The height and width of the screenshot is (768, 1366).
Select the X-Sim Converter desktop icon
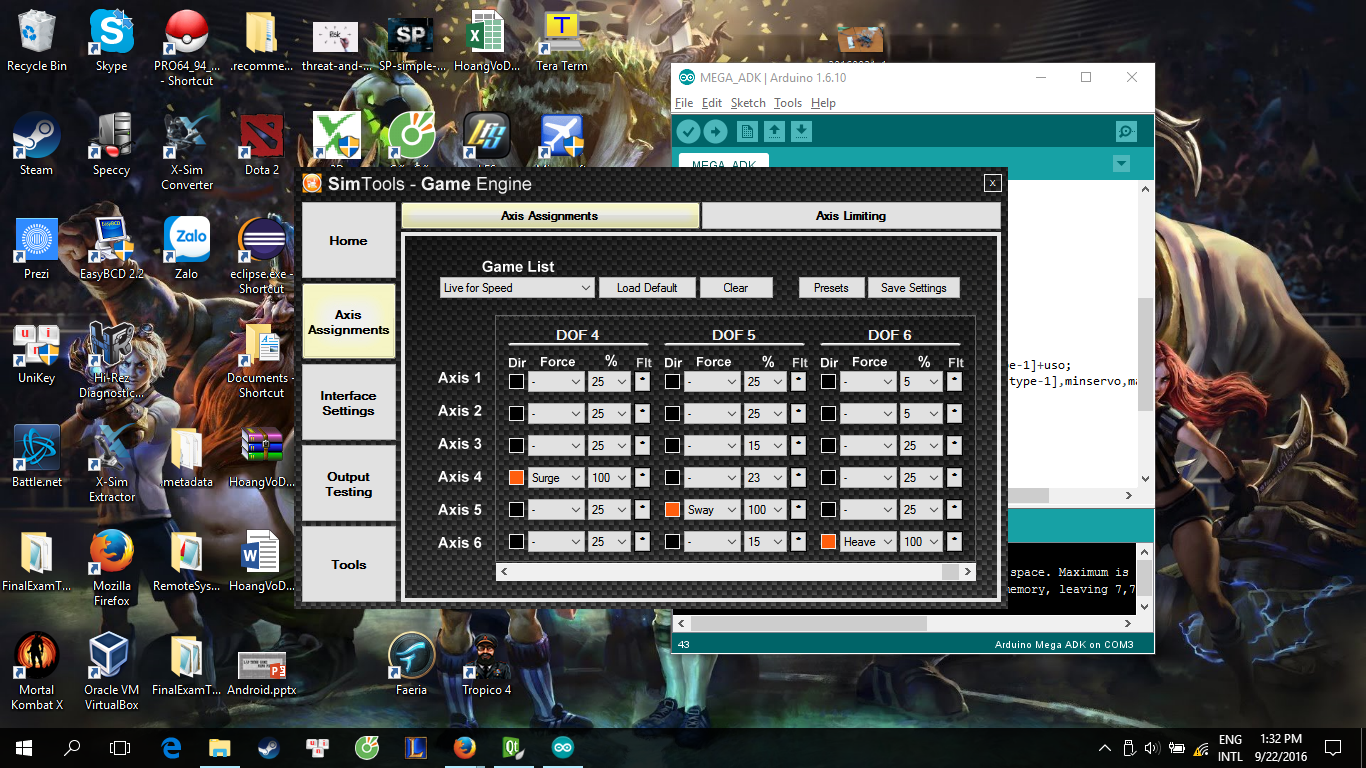click(187, 152)
